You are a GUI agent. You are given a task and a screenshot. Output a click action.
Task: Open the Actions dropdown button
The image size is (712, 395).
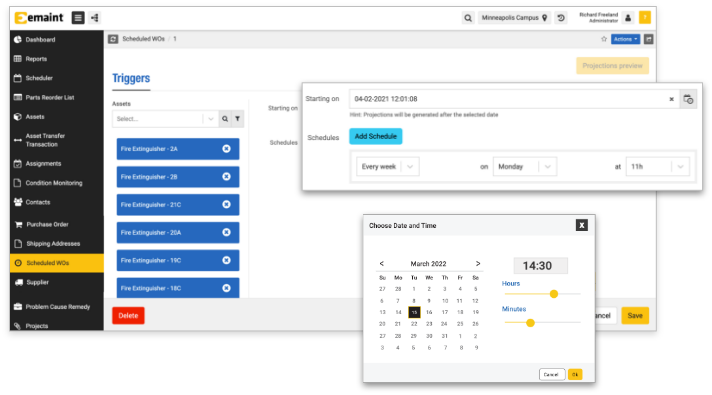tap(625, 39)
